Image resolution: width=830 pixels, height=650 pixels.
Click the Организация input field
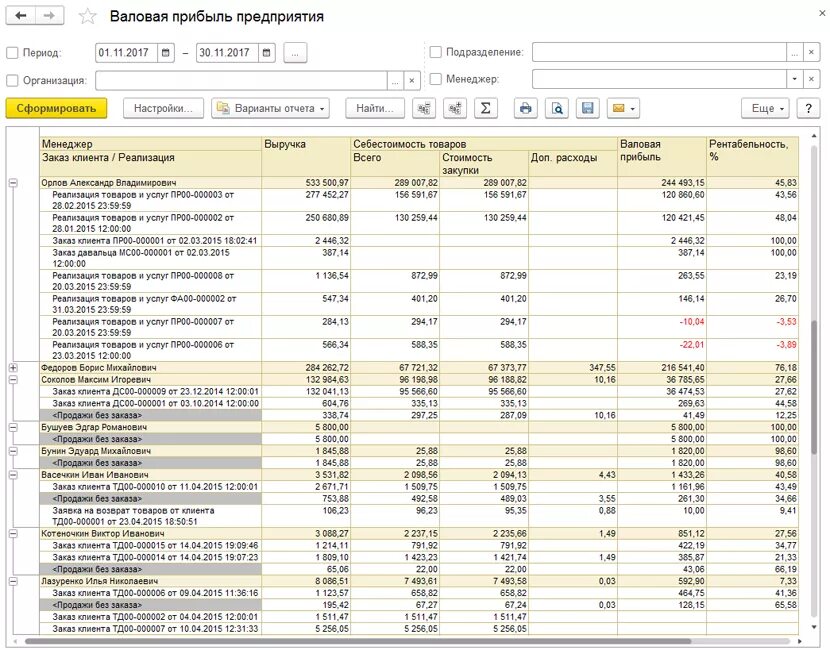point(241,80)
